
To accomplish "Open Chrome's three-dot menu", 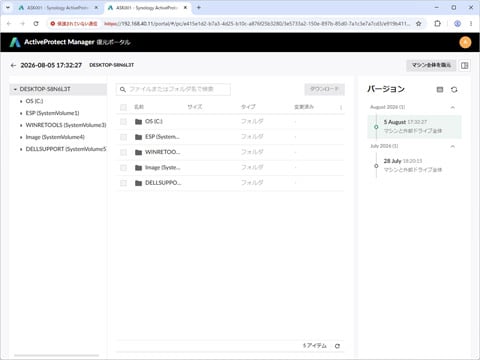I will (471, 23).
